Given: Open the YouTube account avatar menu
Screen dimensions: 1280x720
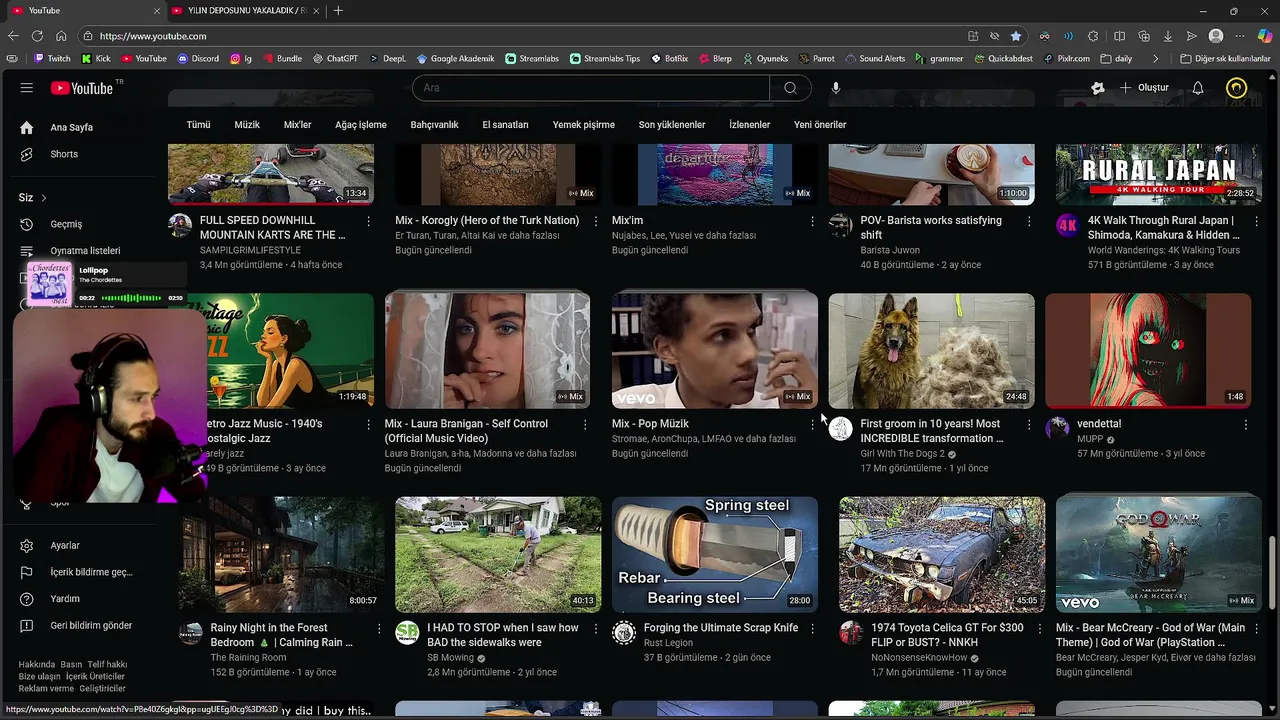Looking at the screenshot, I should tap(1237, 88).
